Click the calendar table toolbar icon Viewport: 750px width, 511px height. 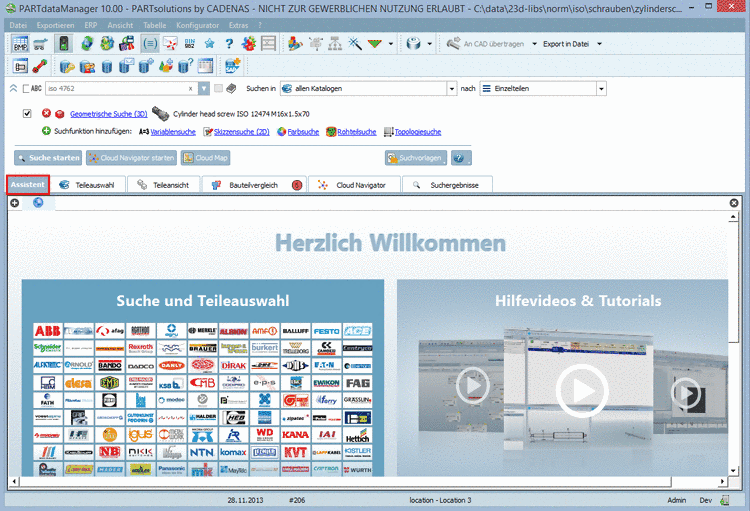pyautogui.click(x=206, y=66)
